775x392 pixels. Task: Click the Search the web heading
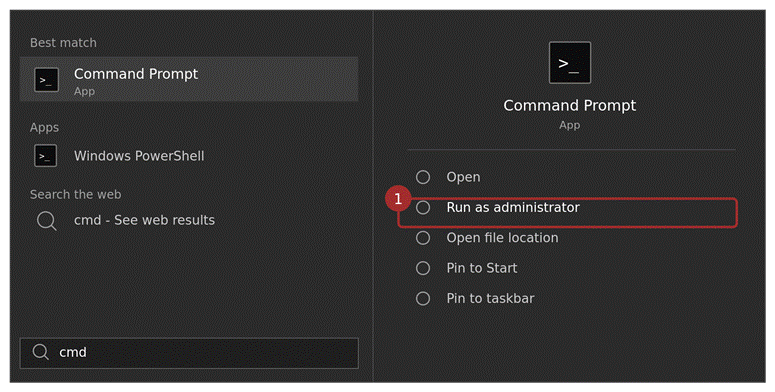(x=75, y=194)
